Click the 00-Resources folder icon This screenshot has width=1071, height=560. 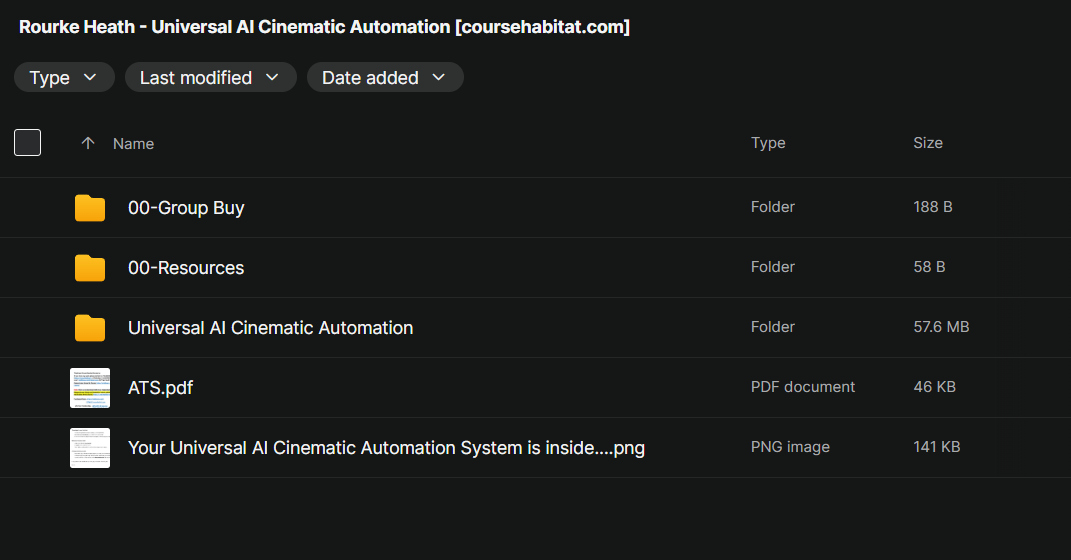pos(89,268)
